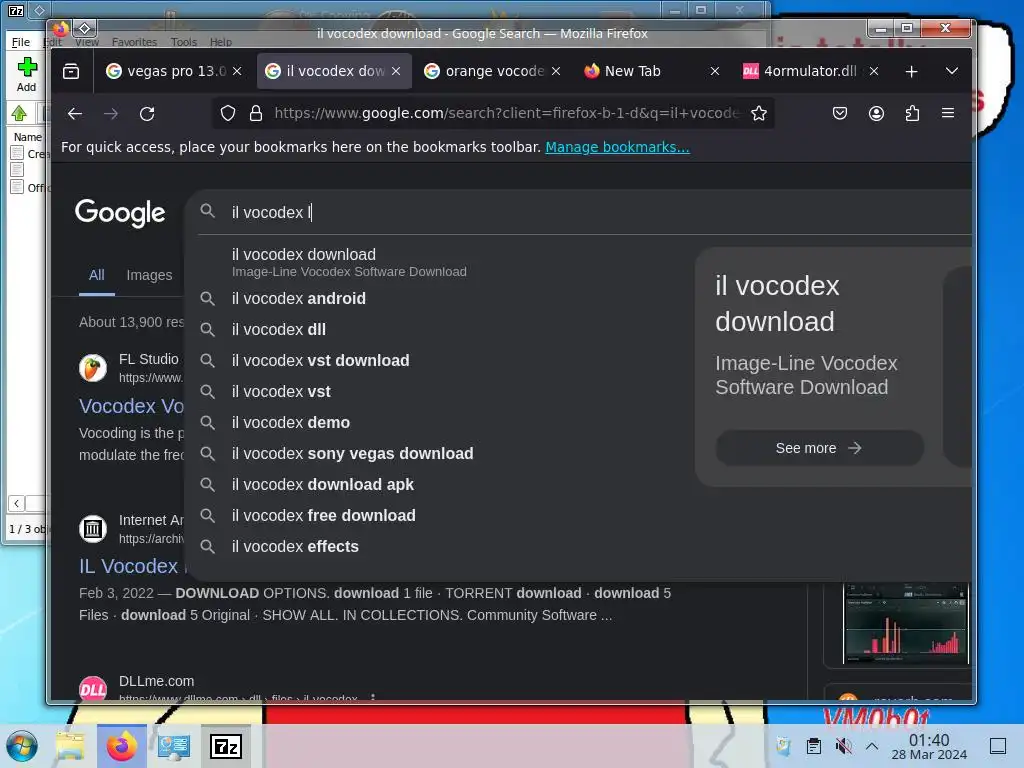Image resolution: width=1024 pixels, height=768 pixels.
Task: Close the New Tab tab
Action: [x=715, y=71]
